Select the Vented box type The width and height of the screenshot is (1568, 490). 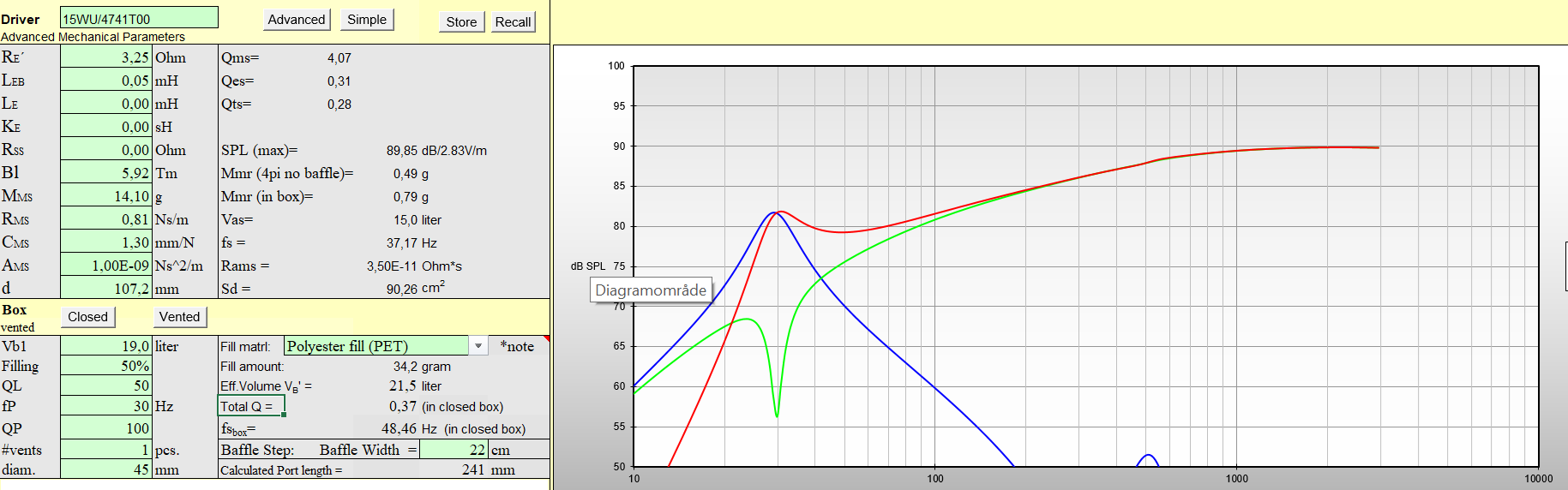click(179, 317)
